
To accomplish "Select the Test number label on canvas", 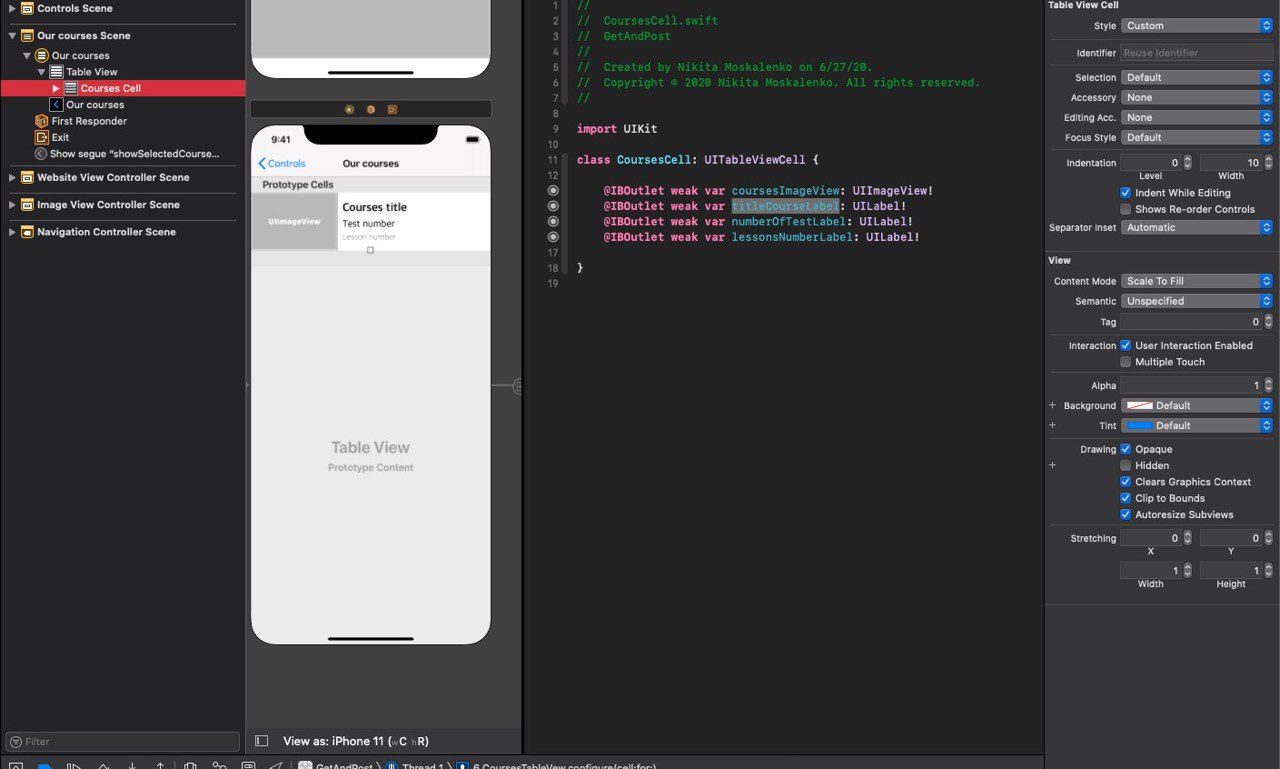I will click(x=368, y=223).
